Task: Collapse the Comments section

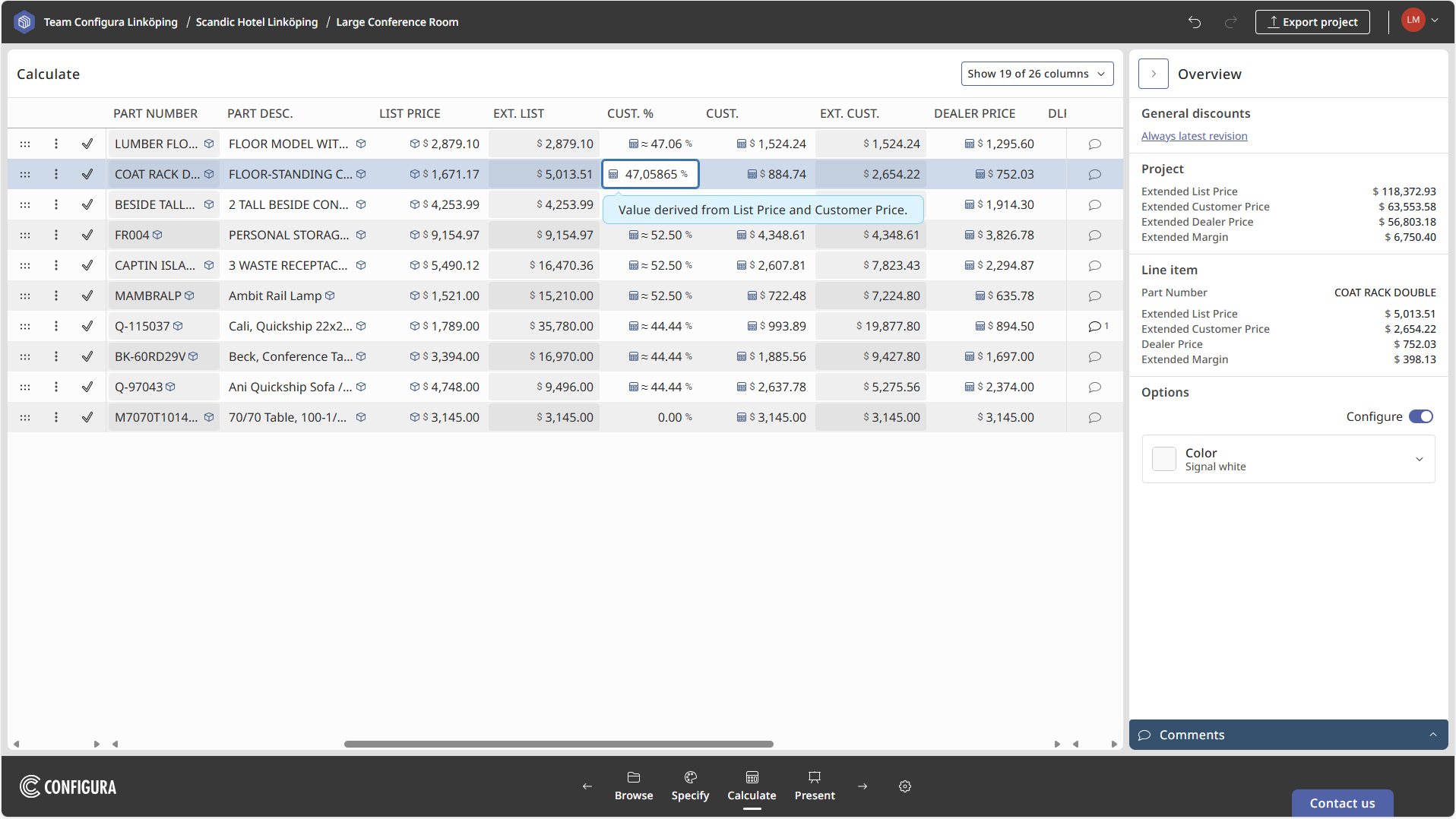Action: click(1431, 735)
